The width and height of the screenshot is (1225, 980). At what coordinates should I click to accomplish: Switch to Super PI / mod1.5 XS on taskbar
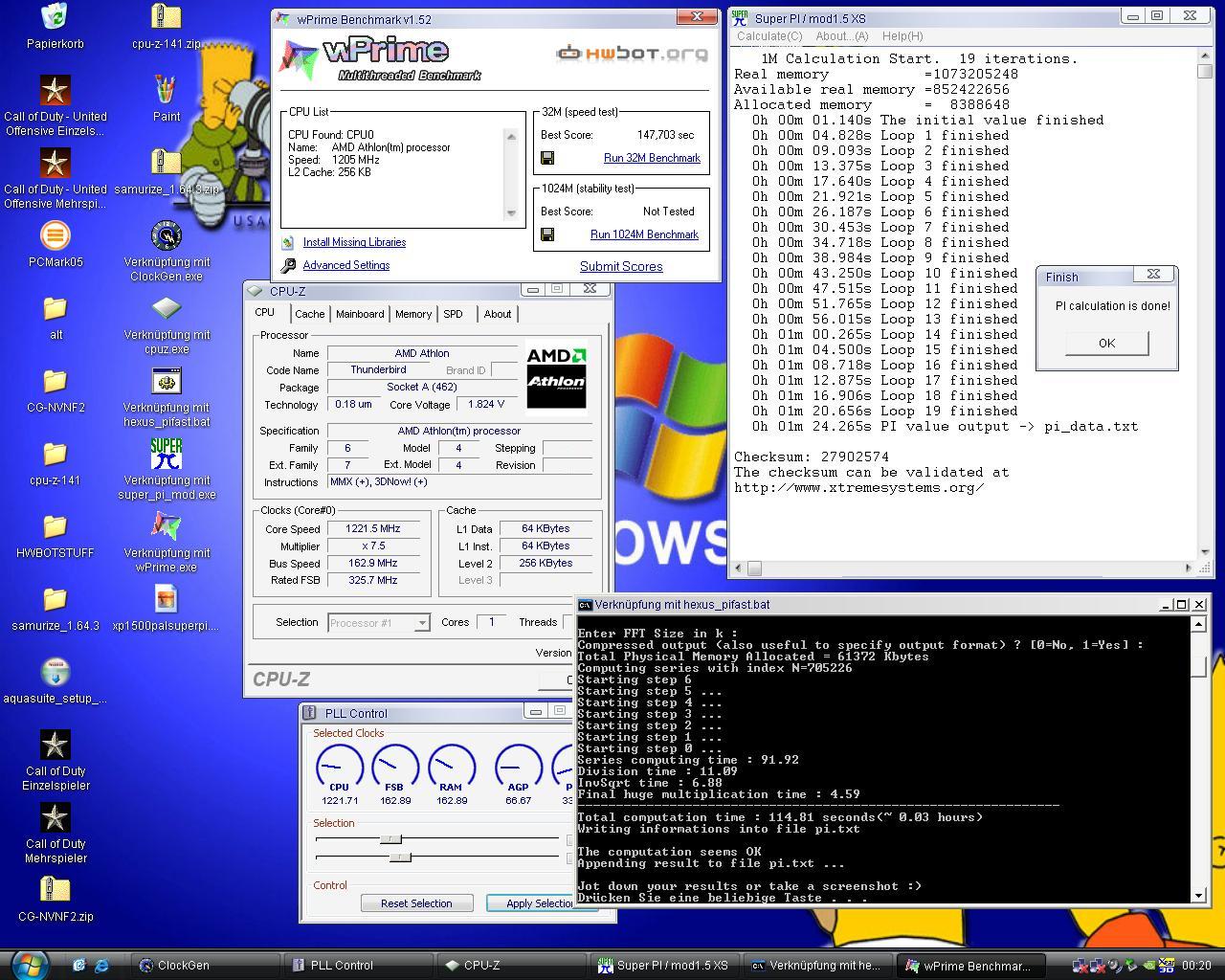tap(664, 966)
